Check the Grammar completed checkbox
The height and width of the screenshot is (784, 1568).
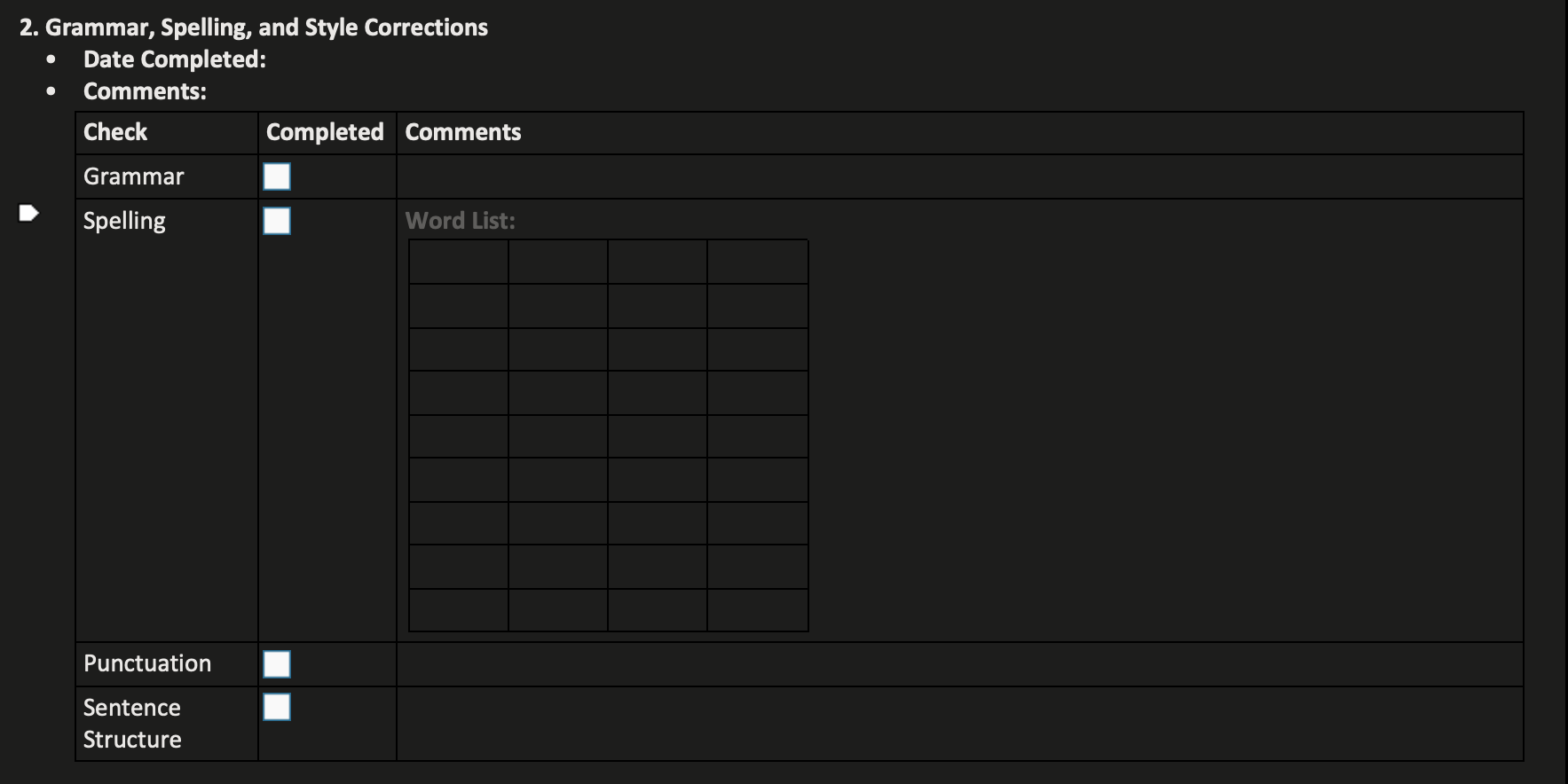coord(277,176)
